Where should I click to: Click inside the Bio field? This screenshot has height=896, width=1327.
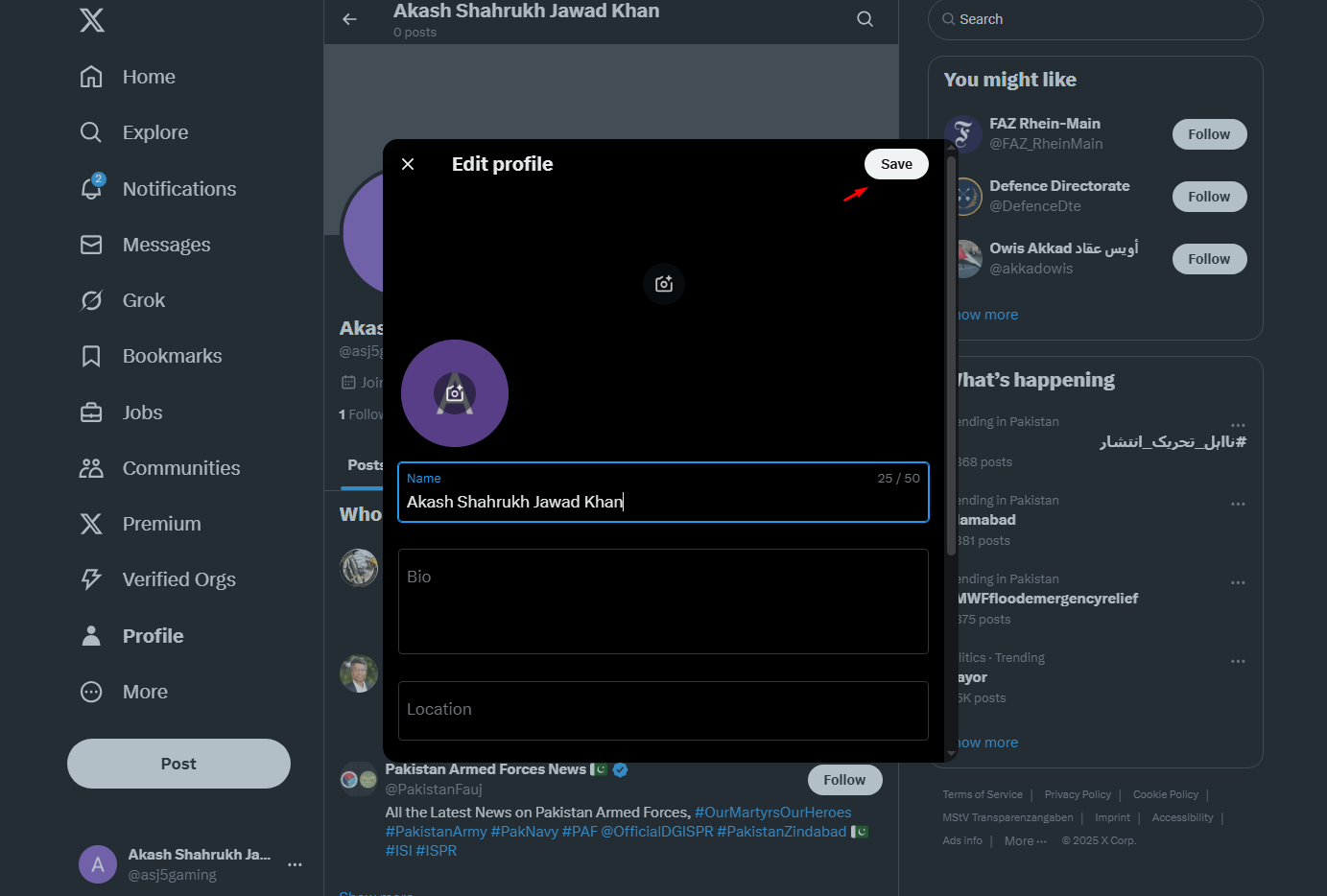663,601
